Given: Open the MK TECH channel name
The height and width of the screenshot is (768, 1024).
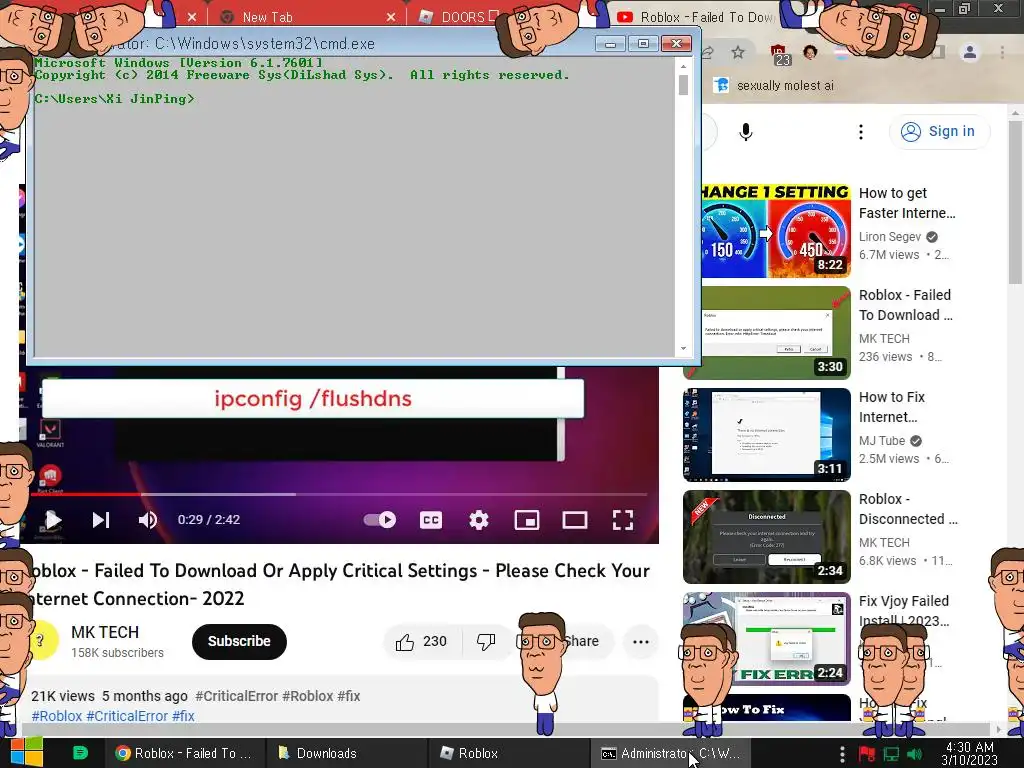Looking at the screenshot, I should pos(105,632).
